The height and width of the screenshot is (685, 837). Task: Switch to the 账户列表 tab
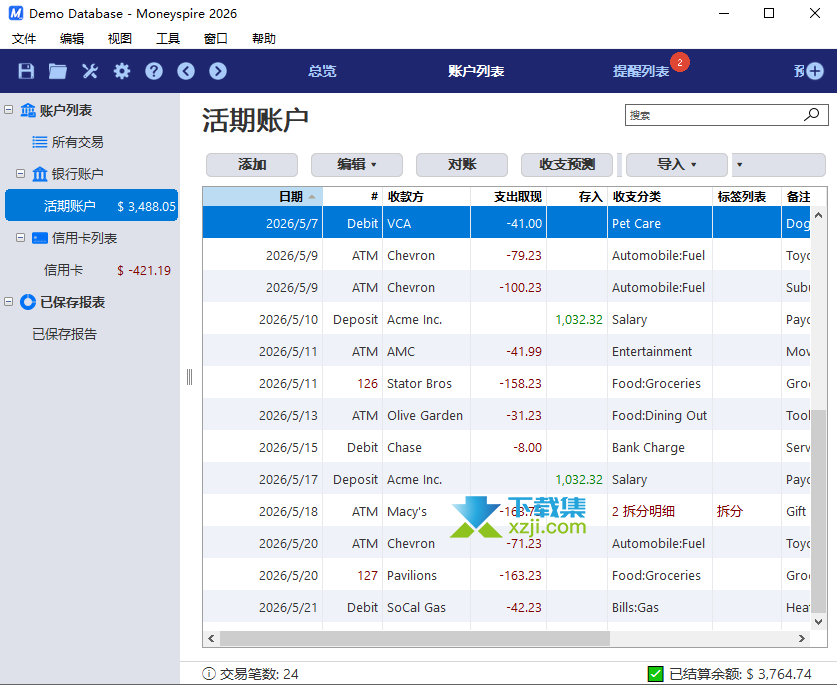point(476,71)
